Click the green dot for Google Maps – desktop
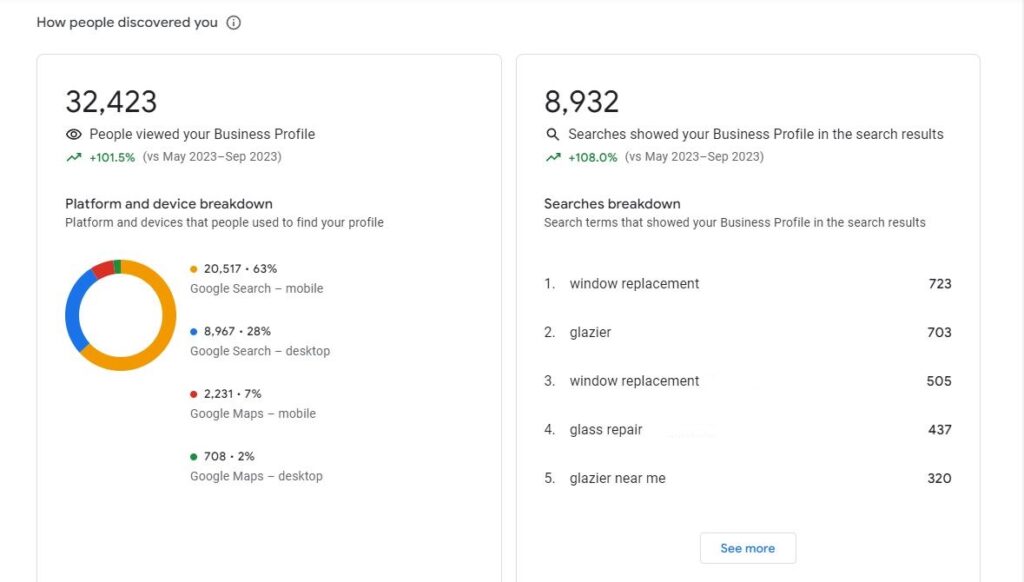The image size is (1024, 582). 194,457
